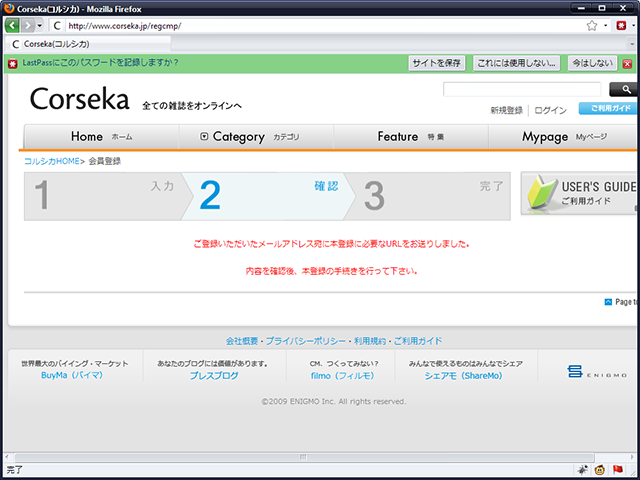Minimize the Firefox window
This screenshot has width=640, height=480.
pyautogui.click(x=581, y=8)
